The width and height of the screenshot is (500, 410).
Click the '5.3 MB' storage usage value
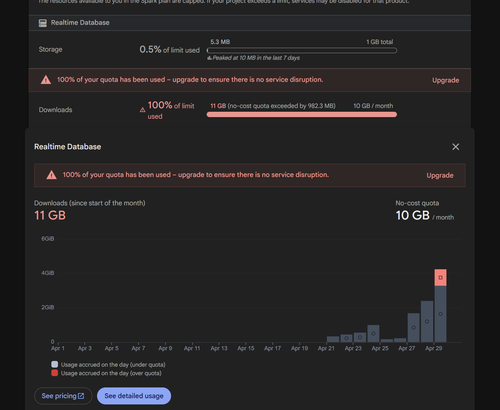pyautogui.click(x=220, y=42)
